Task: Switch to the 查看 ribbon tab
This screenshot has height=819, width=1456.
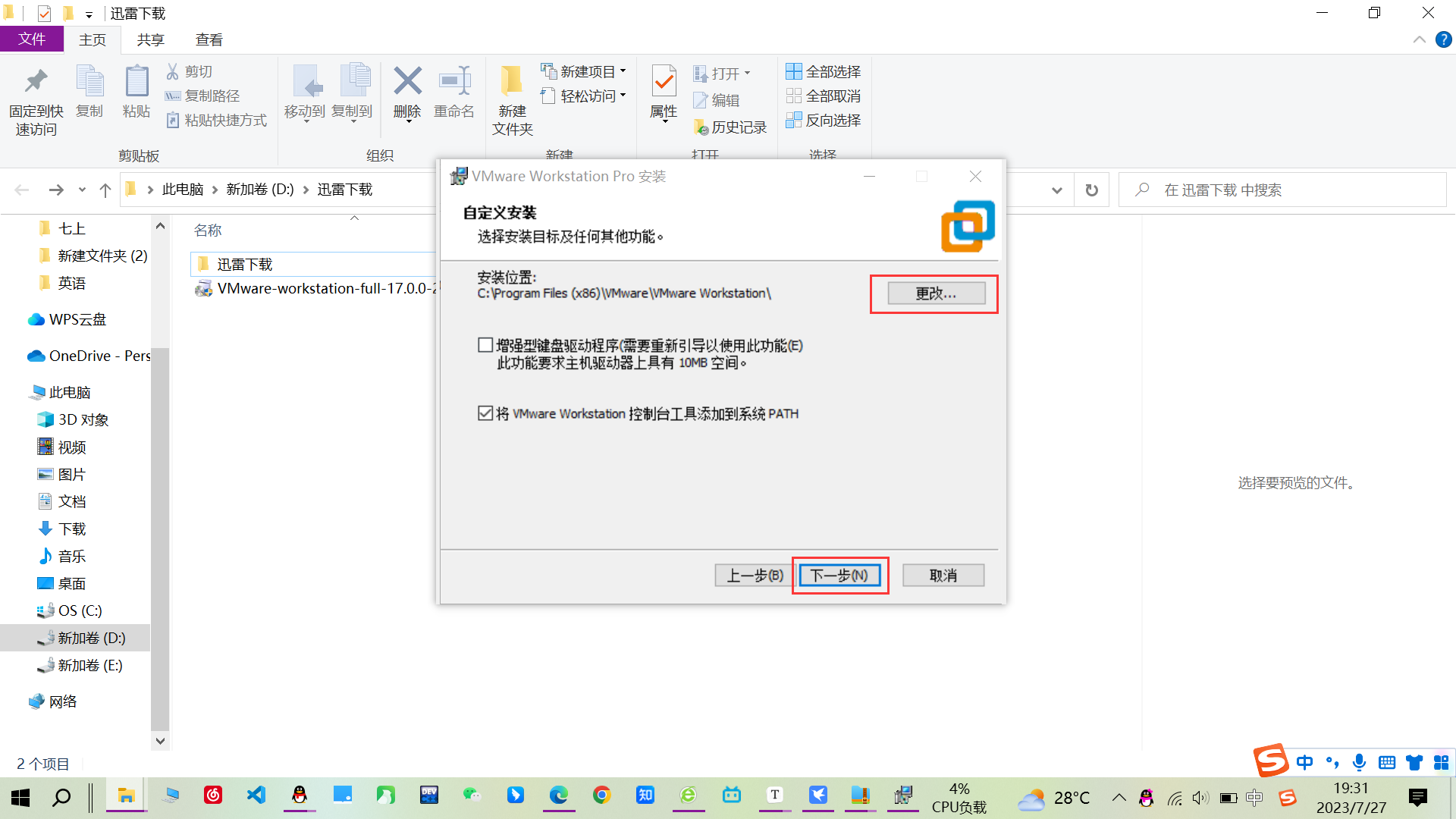Action: (x=209, y=40)
